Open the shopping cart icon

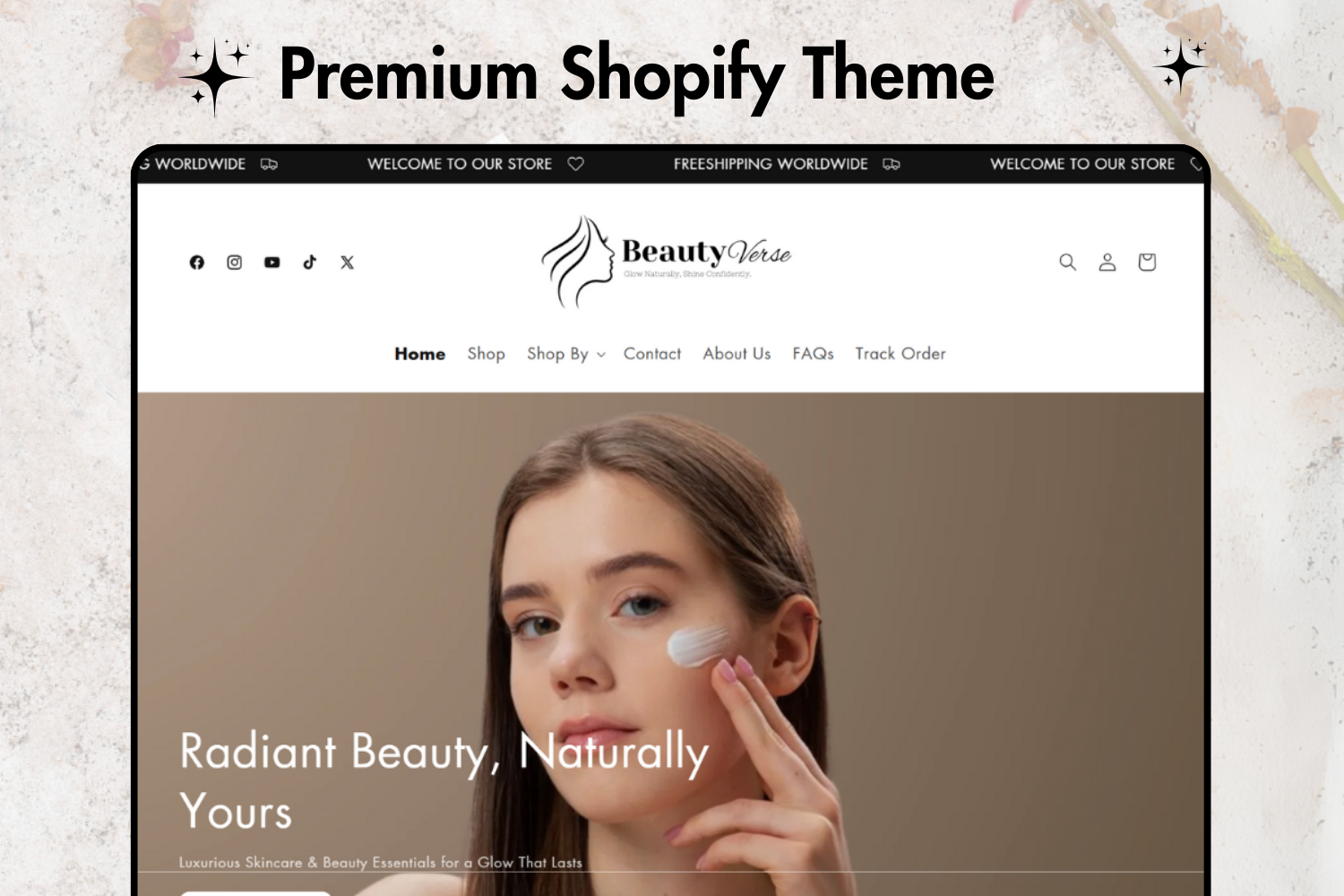tap(1147, 262)
